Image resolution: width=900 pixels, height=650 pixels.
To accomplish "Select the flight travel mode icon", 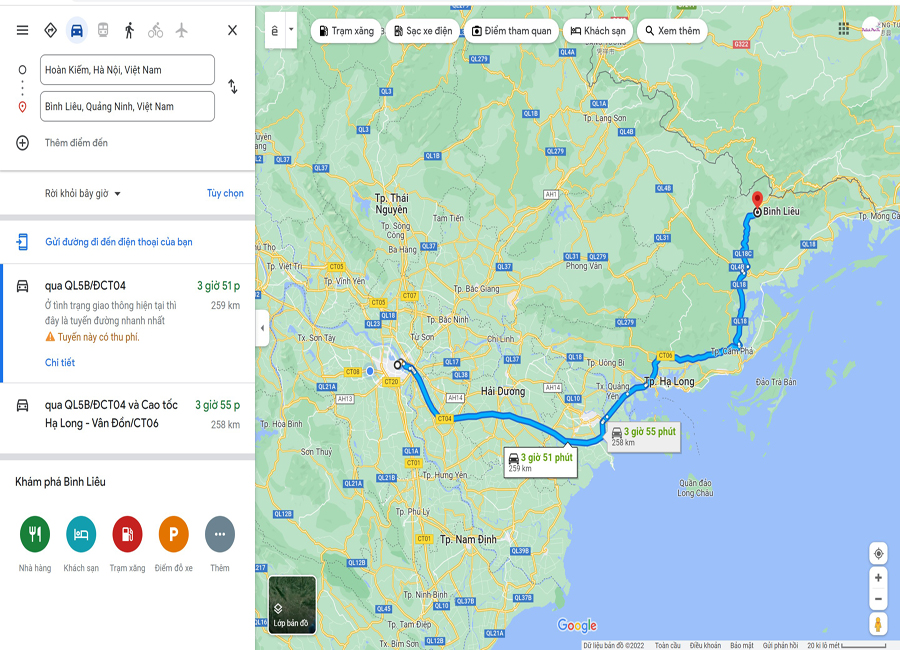I will 181,30.
